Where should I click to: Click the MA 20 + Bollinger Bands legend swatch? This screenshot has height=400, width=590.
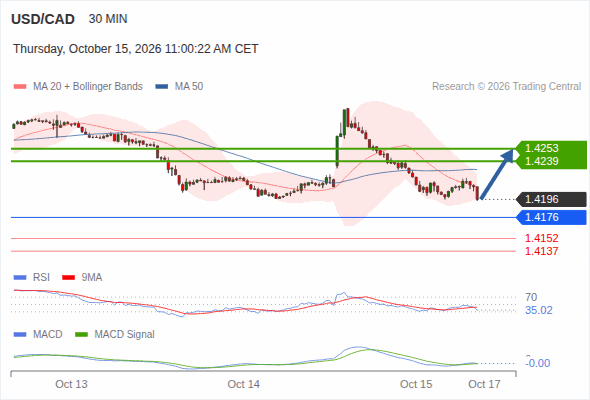[x=20, y=87]
